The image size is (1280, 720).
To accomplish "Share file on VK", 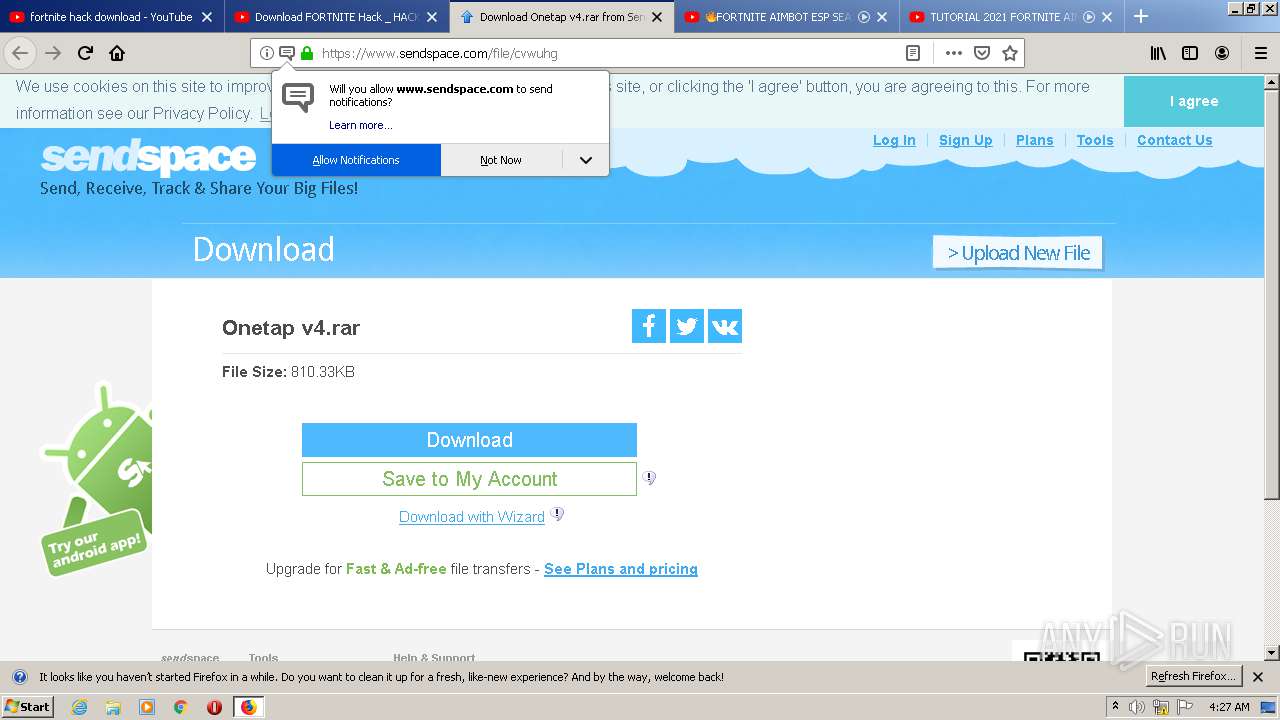I will 725,326.
